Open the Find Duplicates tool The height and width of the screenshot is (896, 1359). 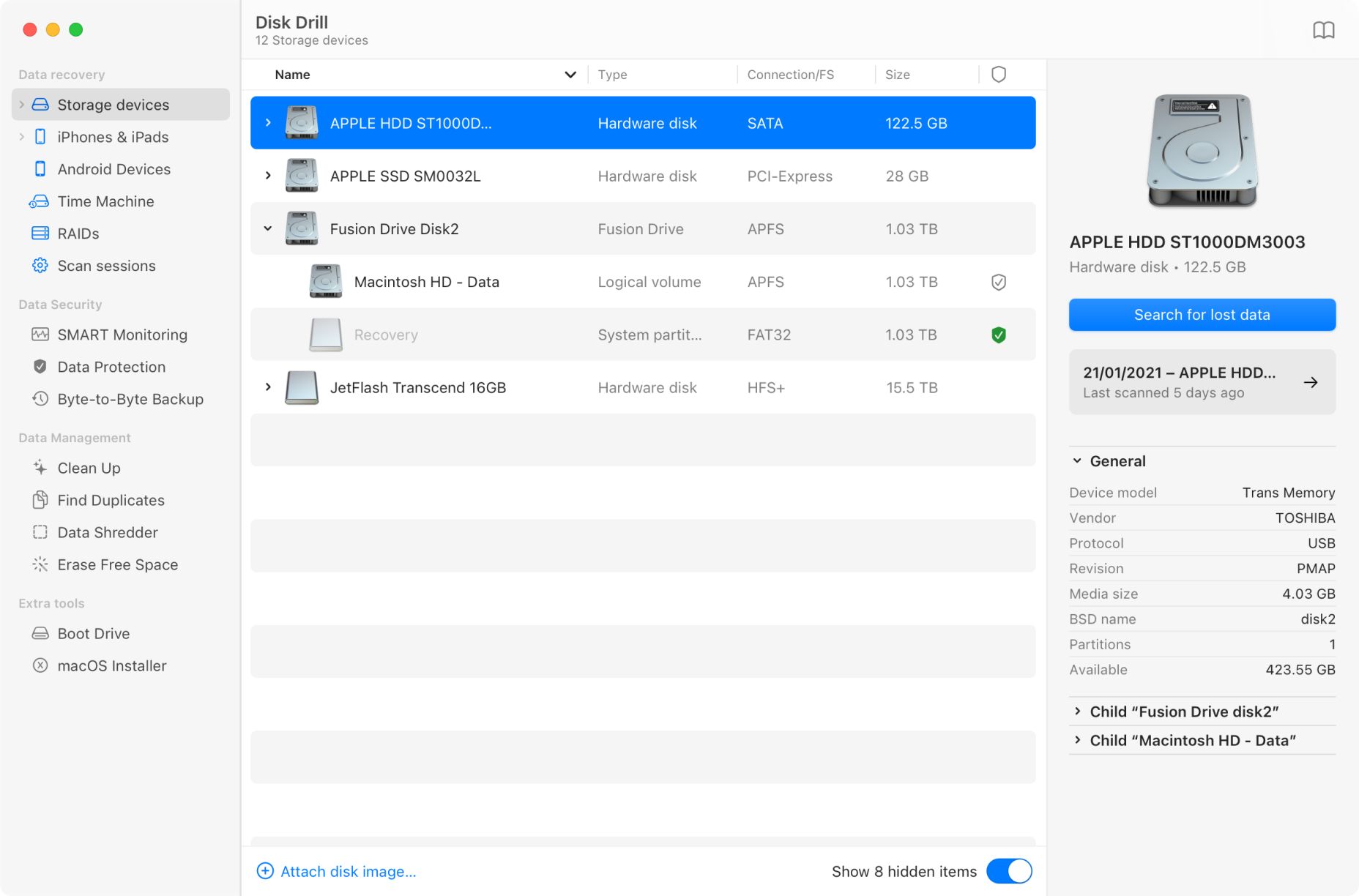click(x=111, y=500)
